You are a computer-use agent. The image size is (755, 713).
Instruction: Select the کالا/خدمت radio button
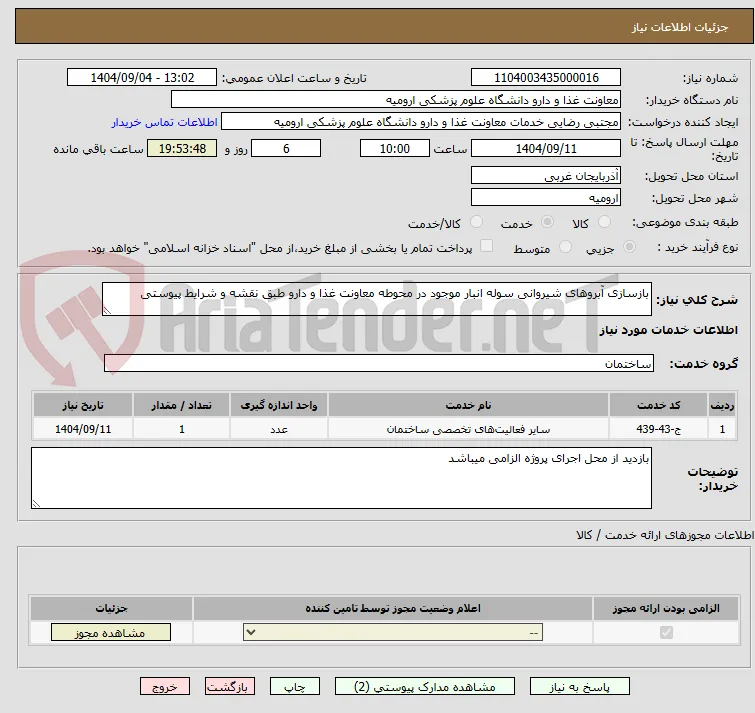(x=476, y=222)
